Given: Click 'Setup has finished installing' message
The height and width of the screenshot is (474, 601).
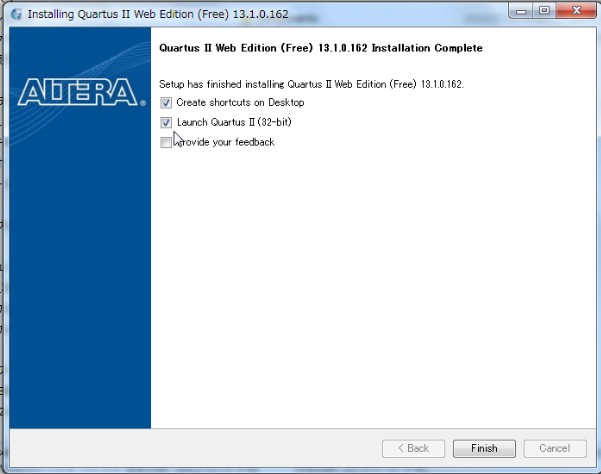Looking at the screenshot, I should coord(311,84).
